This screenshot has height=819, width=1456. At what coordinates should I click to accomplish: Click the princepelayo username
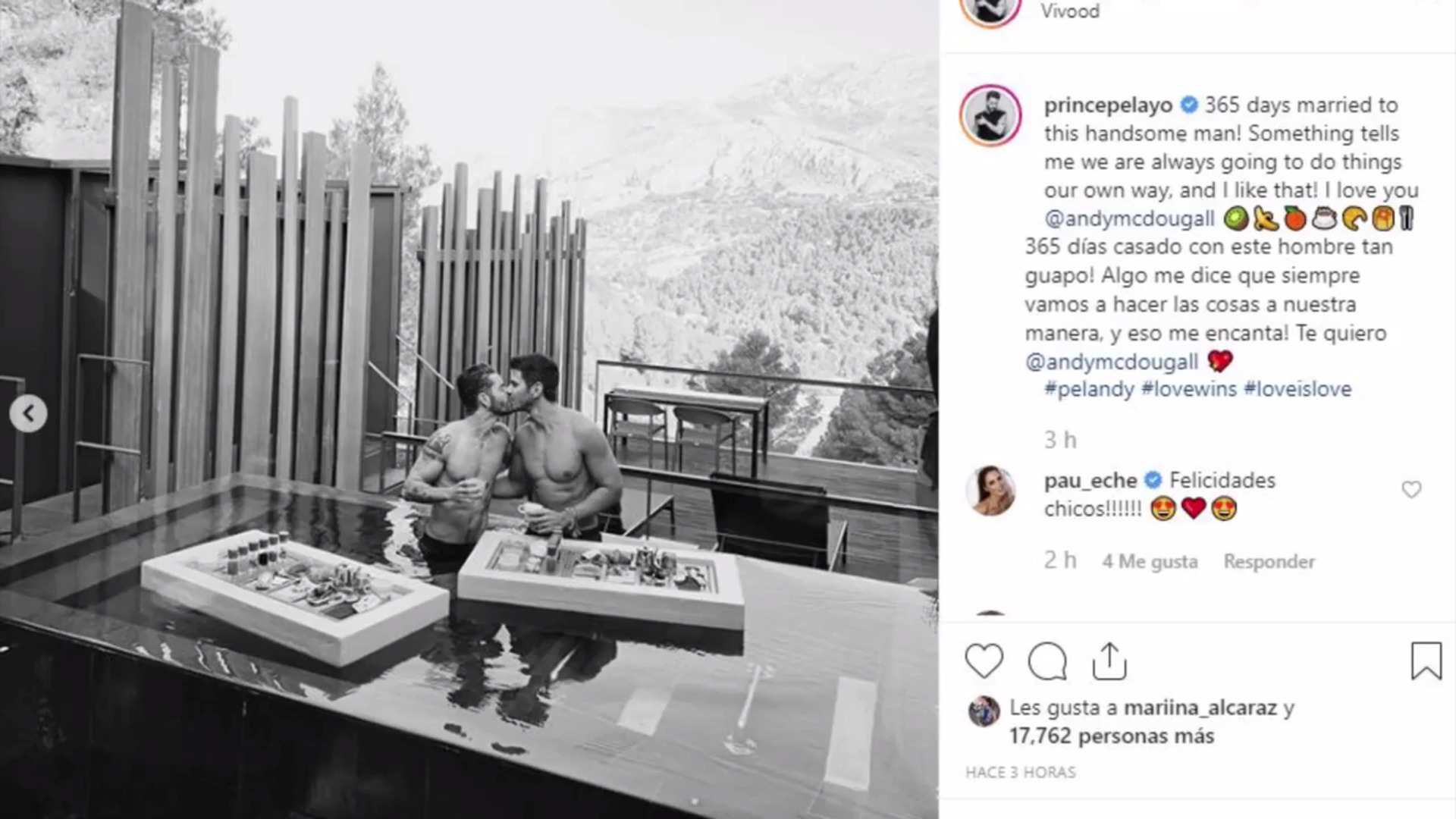coord(1108,105)
